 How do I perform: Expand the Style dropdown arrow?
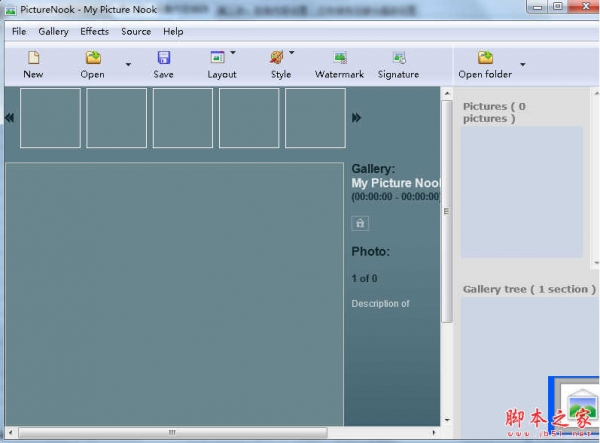click(292, 52)
